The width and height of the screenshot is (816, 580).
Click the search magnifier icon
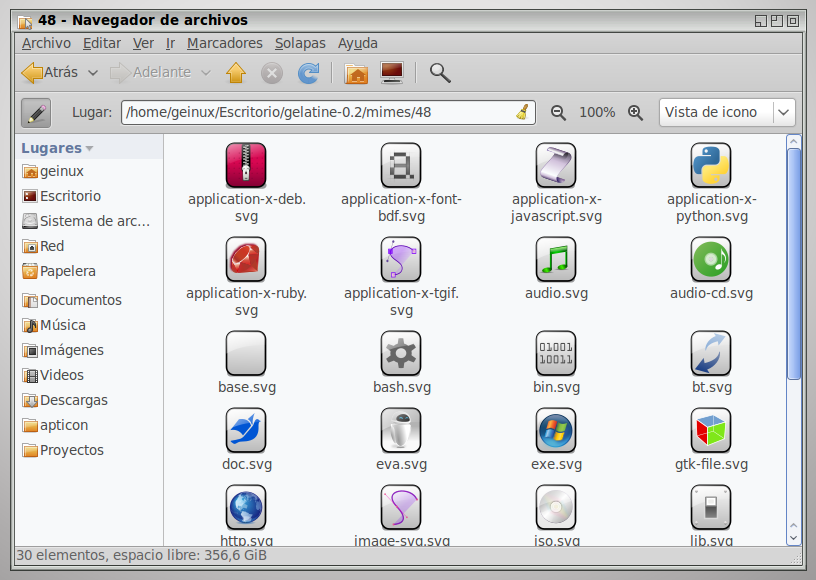pyautogui.click(x=440, y=73)
